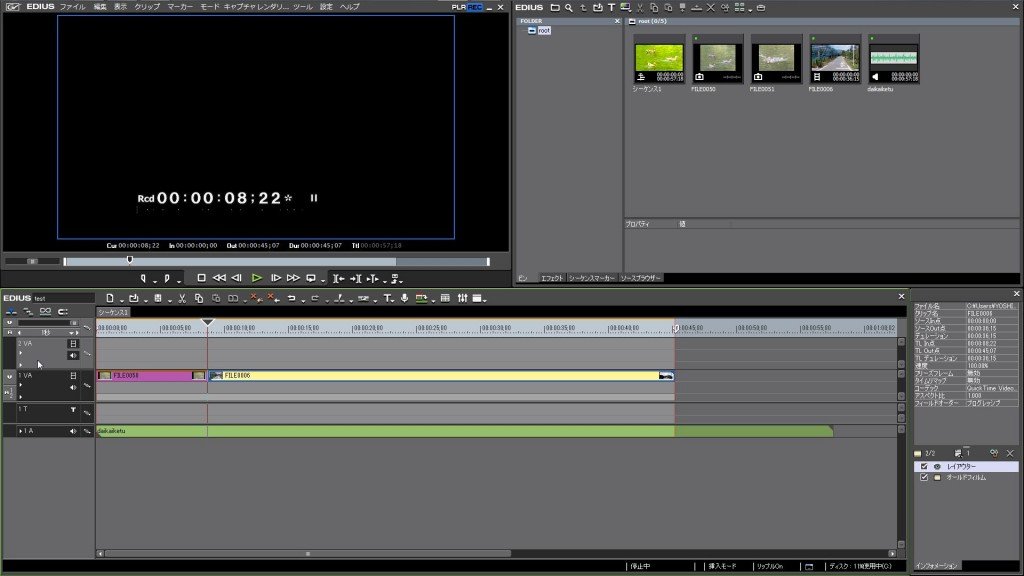Click the Fast Forward button in the player

click(x=293, y=278)
